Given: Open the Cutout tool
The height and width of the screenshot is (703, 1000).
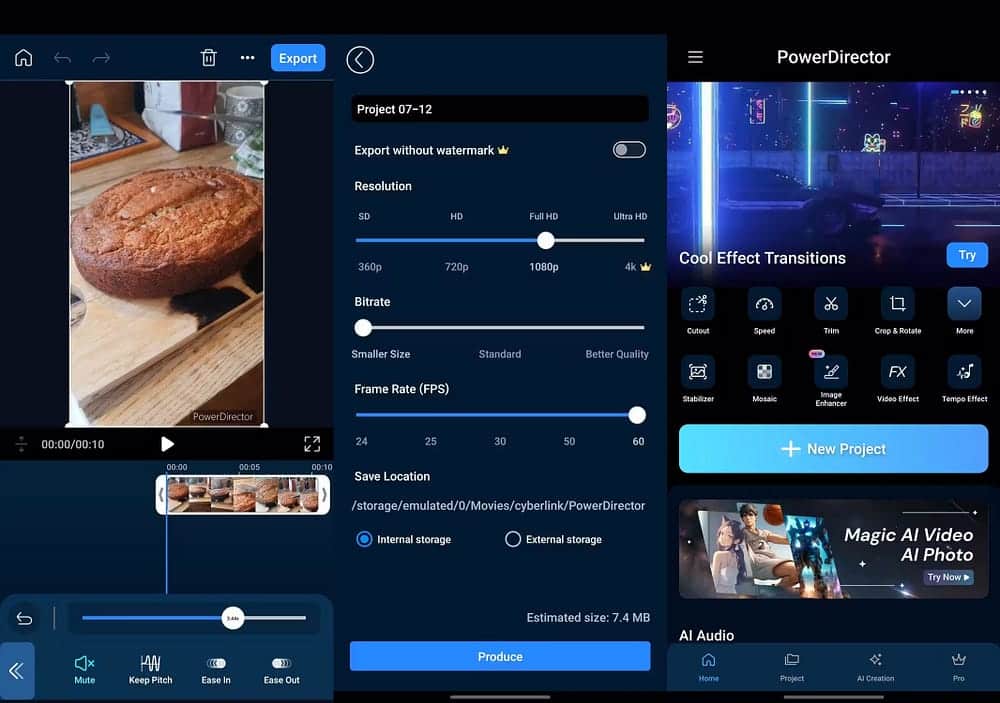Looking at the screenshot, I should point(698,311).
